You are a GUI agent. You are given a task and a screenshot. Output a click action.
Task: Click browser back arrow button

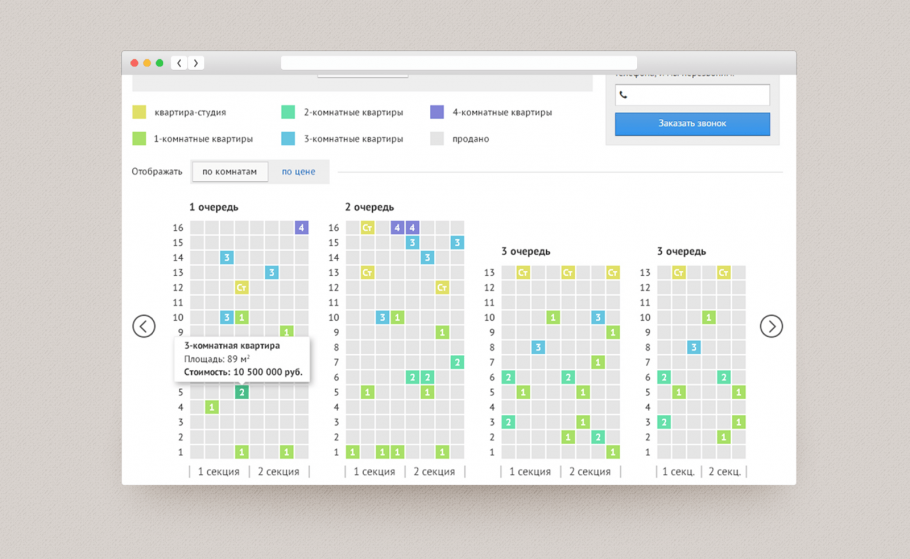(x=179, y=63)
